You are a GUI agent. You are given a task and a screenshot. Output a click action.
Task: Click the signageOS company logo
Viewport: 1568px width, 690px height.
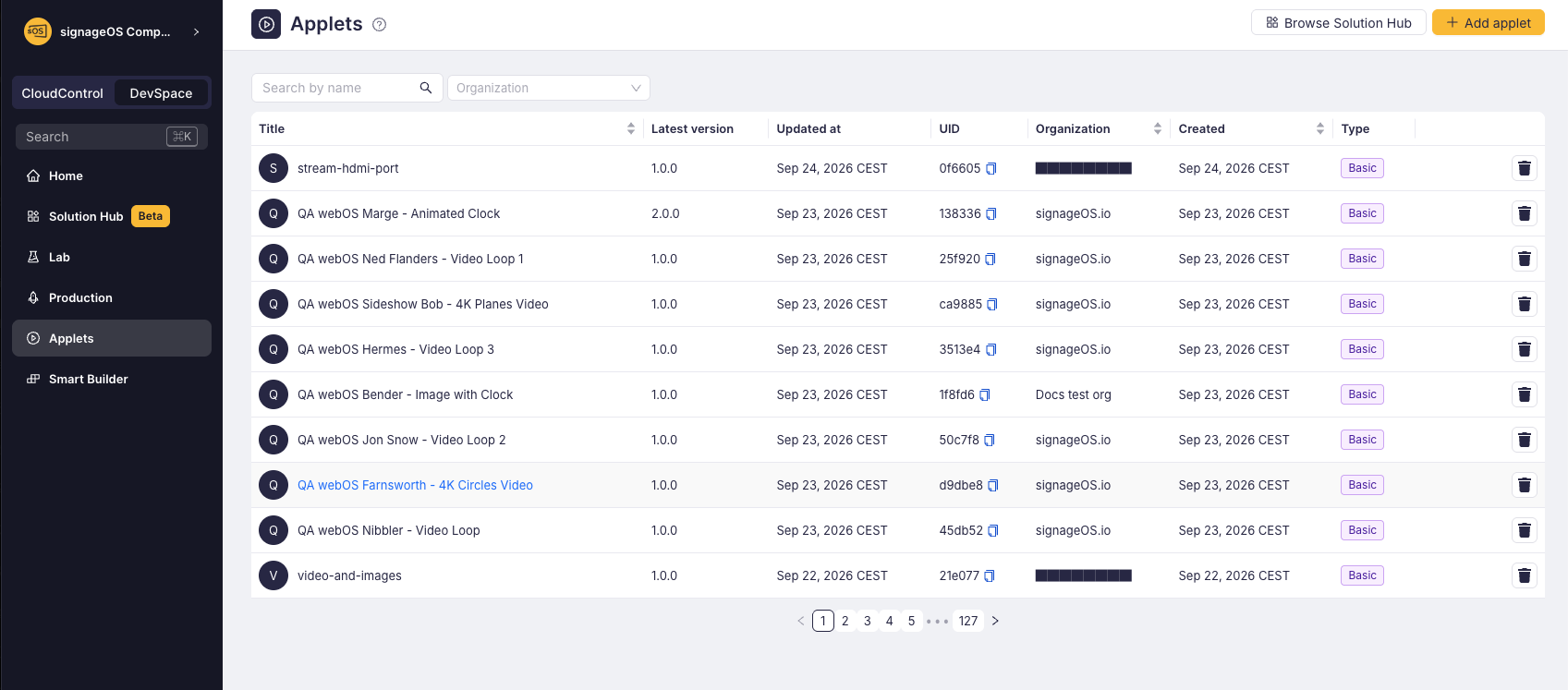click(37, 31)
